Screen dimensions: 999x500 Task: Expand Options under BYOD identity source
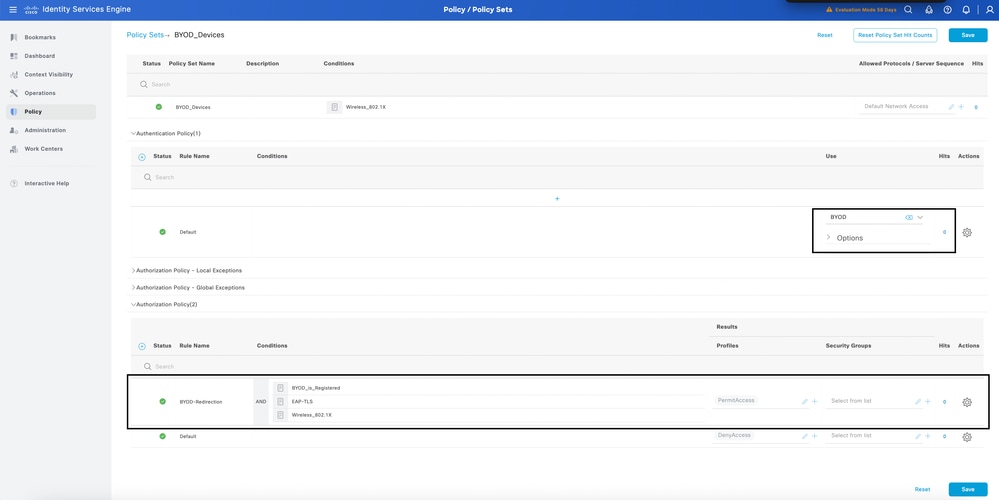(x=829, y=238)
